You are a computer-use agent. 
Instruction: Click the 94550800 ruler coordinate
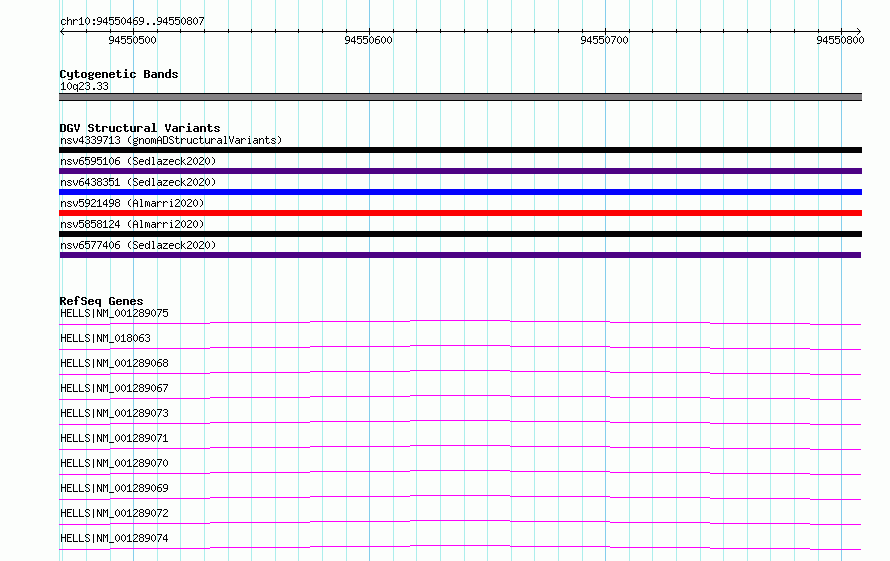coord(840,40)
